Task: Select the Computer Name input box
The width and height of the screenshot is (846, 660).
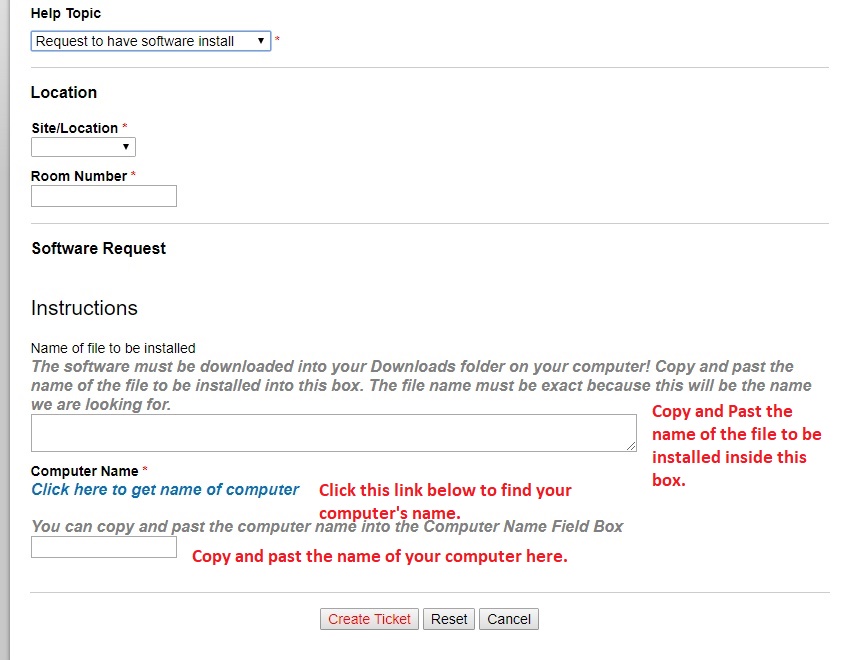Action: pyautogui.click(x=104, y=547)
